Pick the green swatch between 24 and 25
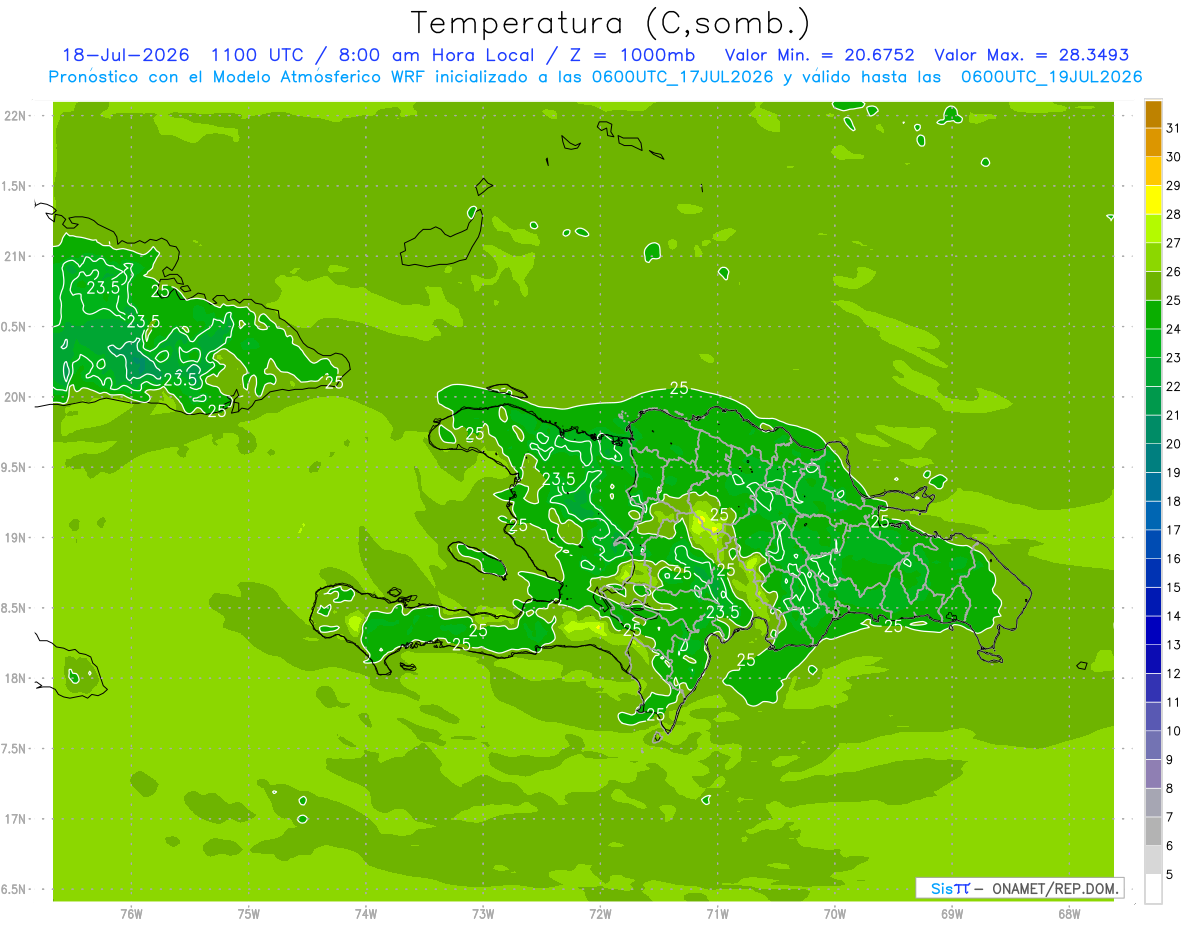The image size is (1200, 927). tap(1153, 315)
